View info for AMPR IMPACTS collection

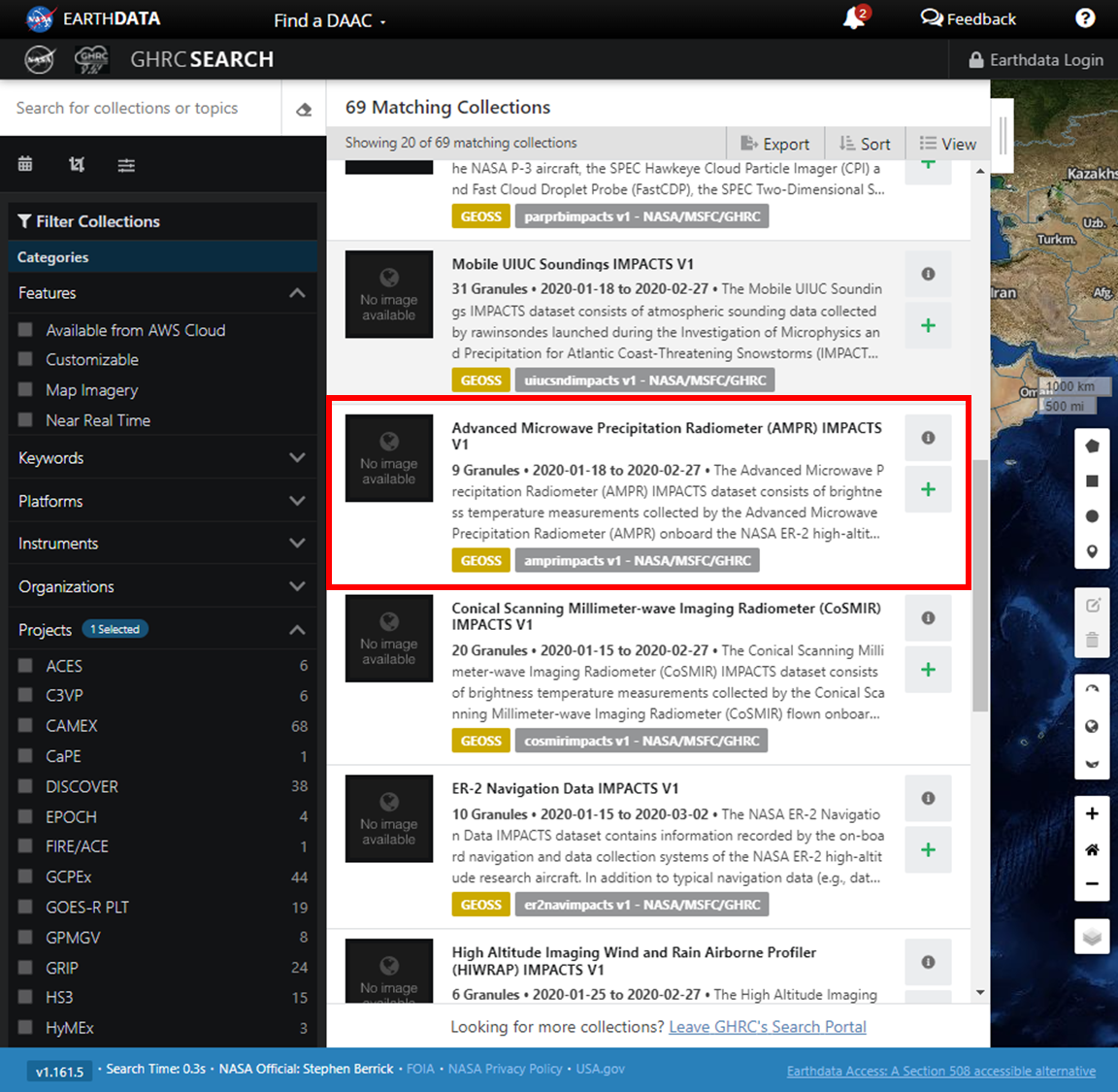click(x=928, y=438)
